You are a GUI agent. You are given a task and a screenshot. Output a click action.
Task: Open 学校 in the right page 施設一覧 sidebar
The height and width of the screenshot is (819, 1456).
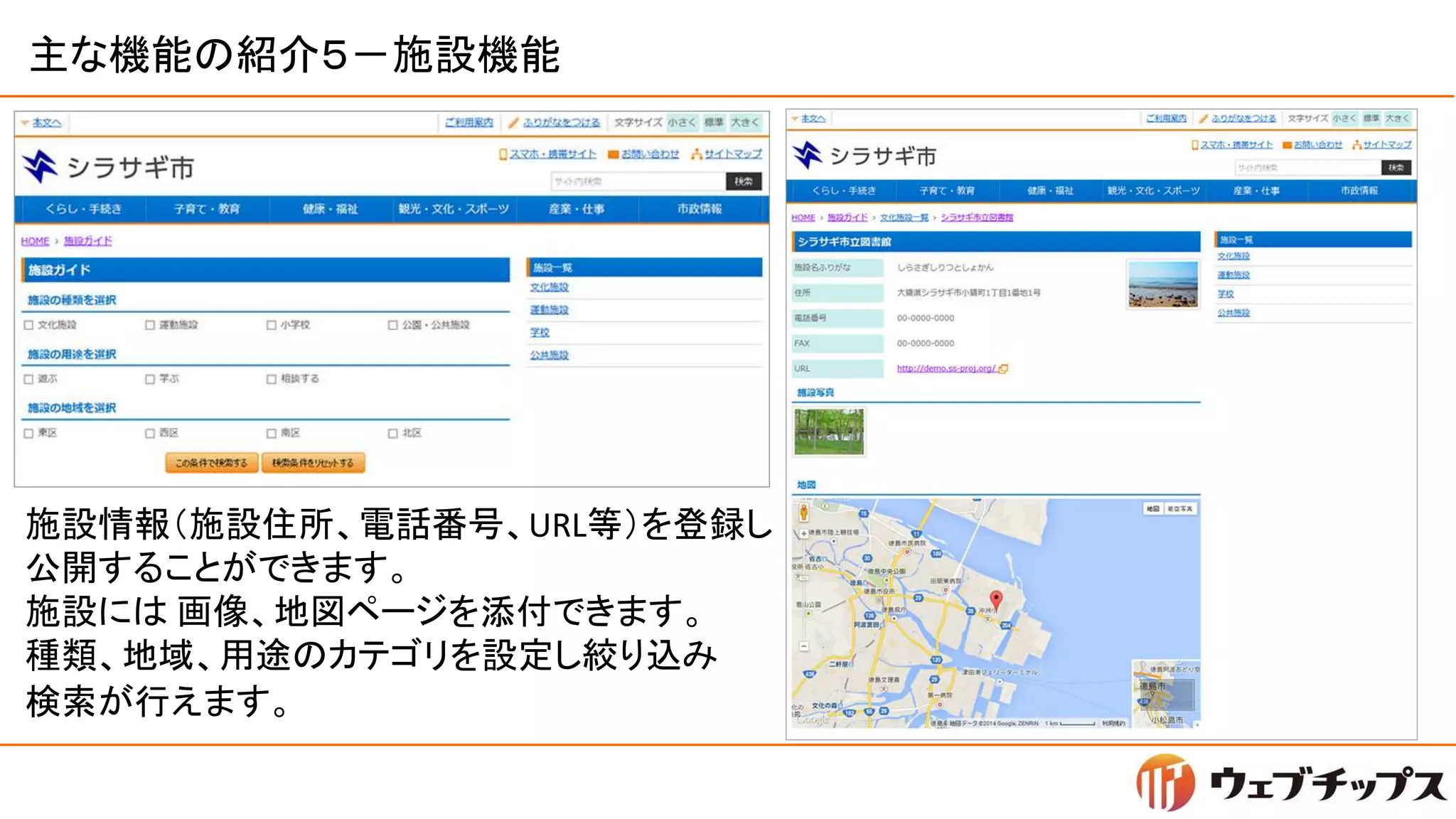pos(1226,294)
